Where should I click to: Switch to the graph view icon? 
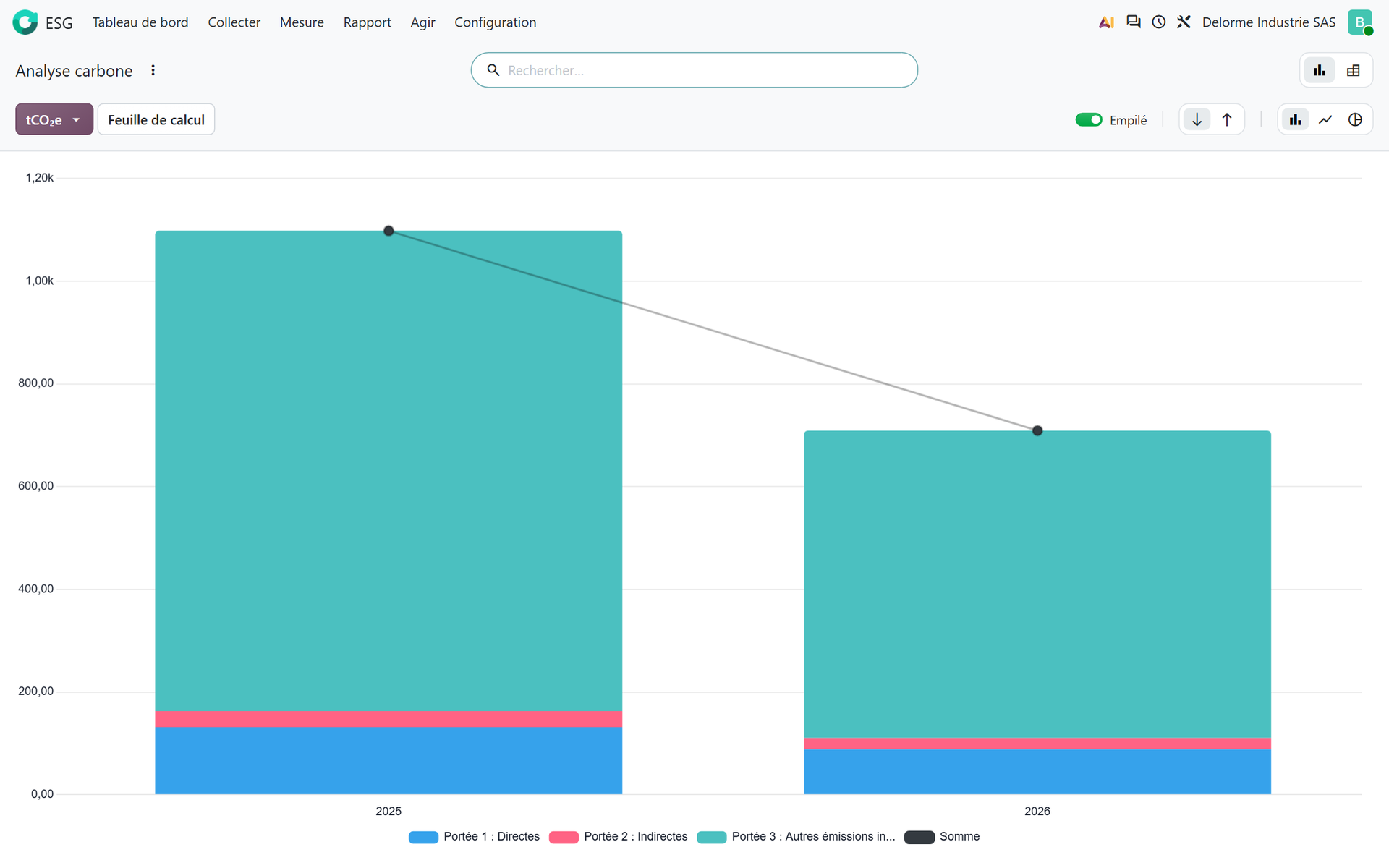pyautogui.click(x=1320, y=70)
